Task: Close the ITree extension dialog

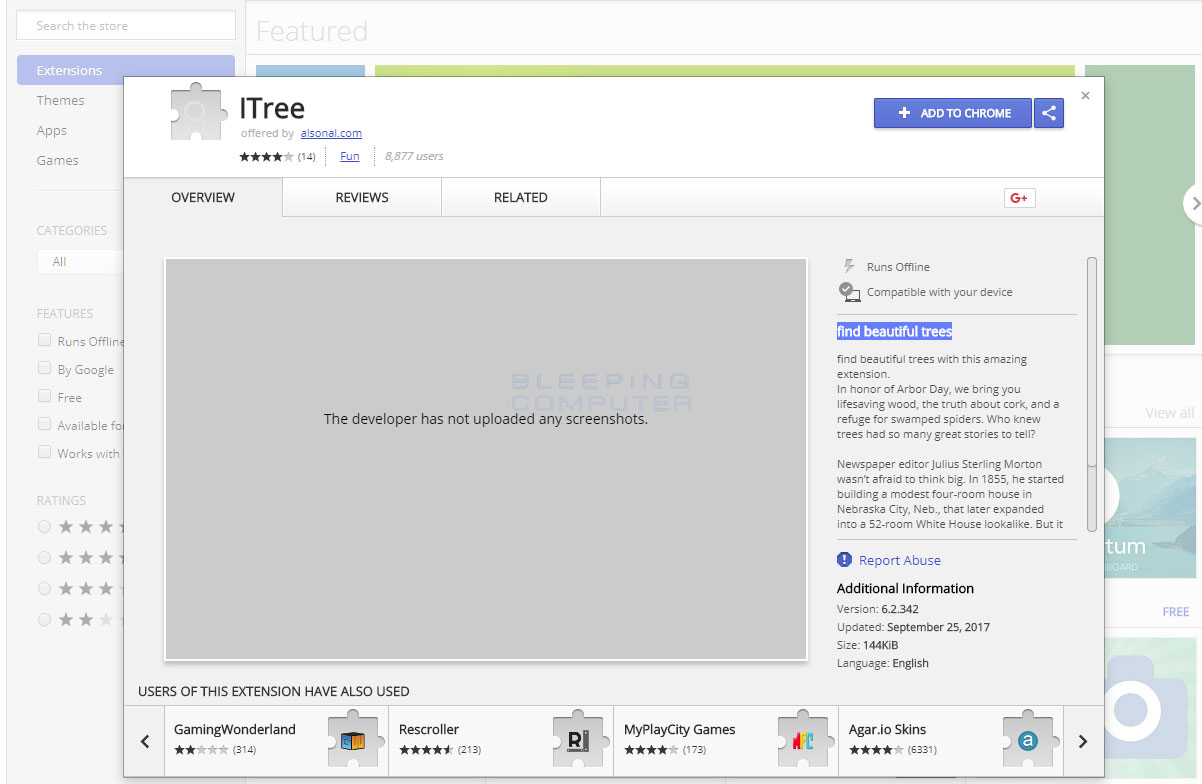Action: coord(1086,96)
